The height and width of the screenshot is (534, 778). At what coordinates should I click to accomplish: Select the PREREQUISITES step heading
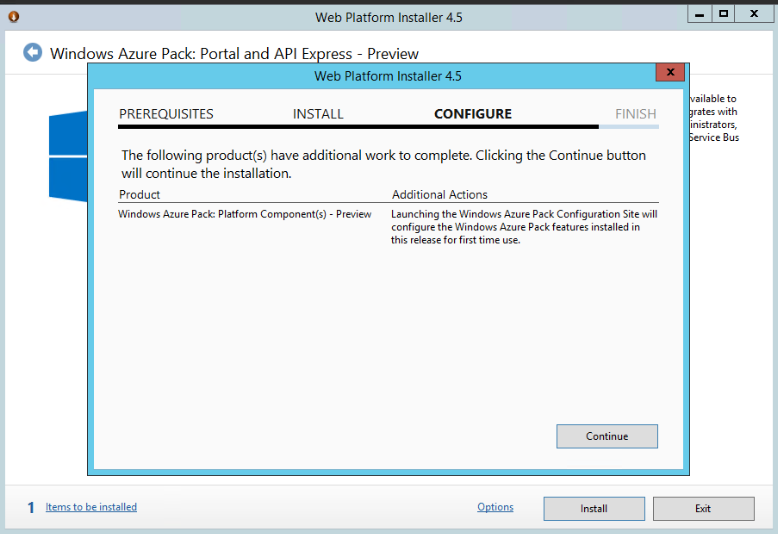pyautogui.click(x=166, y=114)
